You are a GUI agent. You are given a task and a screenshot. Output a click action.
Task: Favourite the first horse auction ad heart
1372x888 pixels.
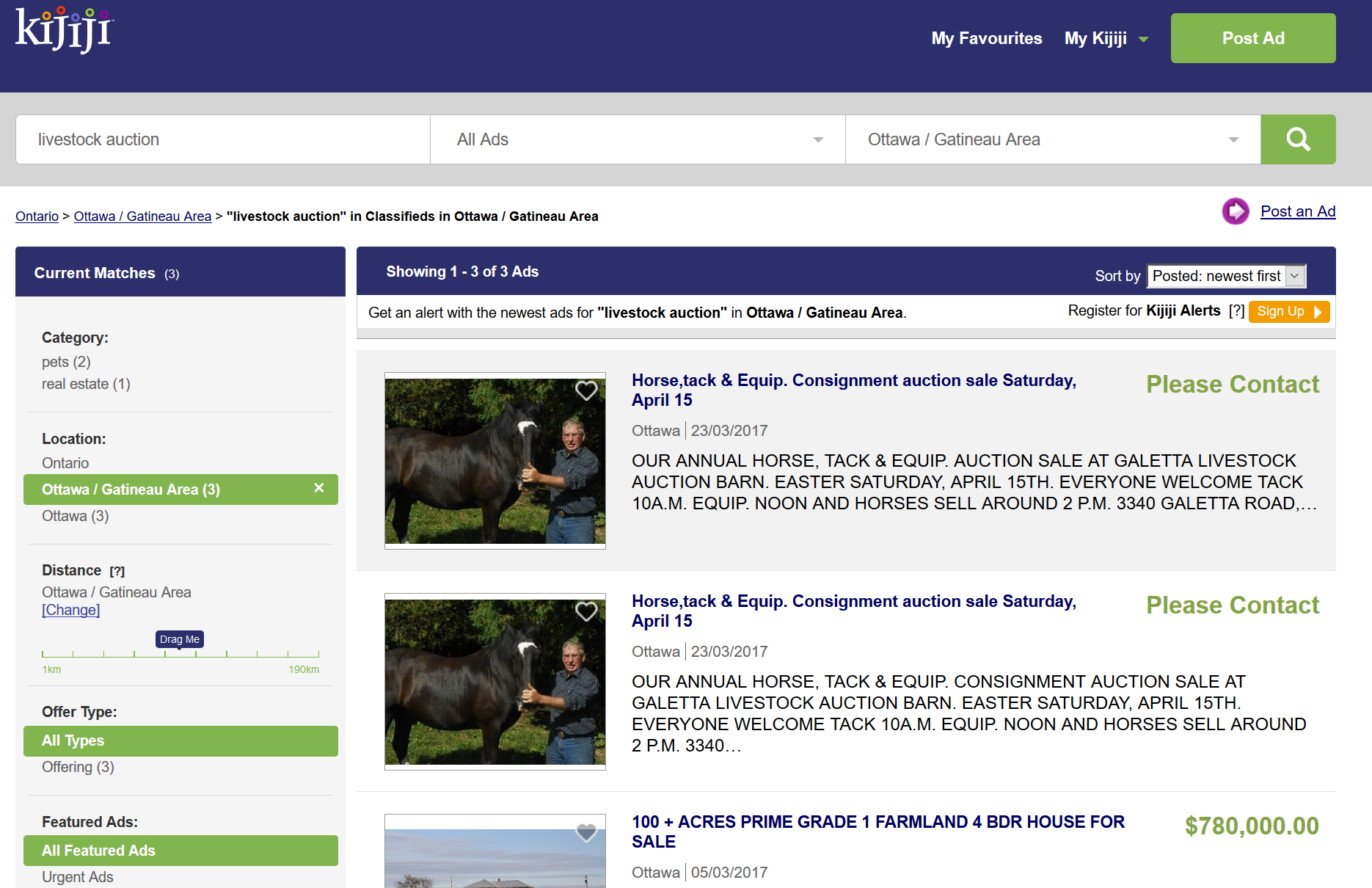tap(586, 390)
